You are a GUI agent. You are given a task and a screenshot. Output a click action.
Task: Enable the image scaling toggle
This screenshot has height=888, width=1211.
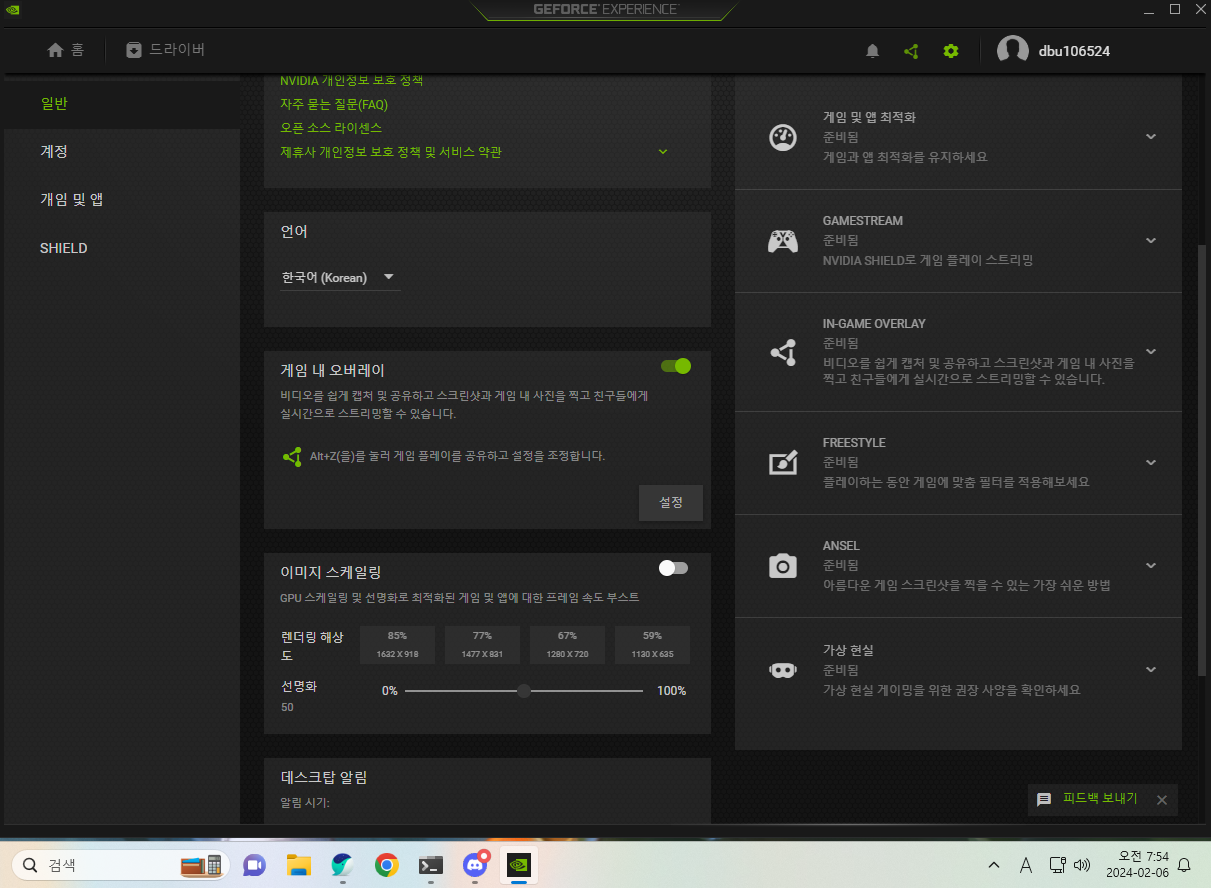pyautogui.click(x=673, y=568)
